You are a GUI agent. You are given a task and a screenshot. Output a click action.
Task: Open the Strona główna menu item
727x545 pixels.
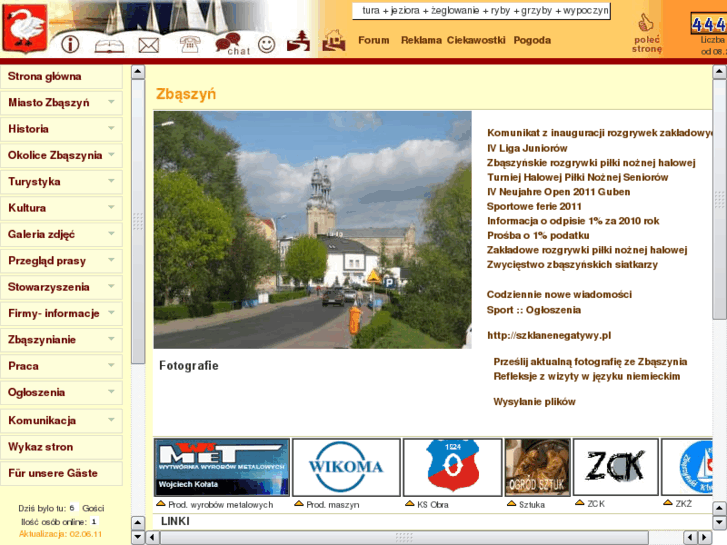tap(61, 77)
